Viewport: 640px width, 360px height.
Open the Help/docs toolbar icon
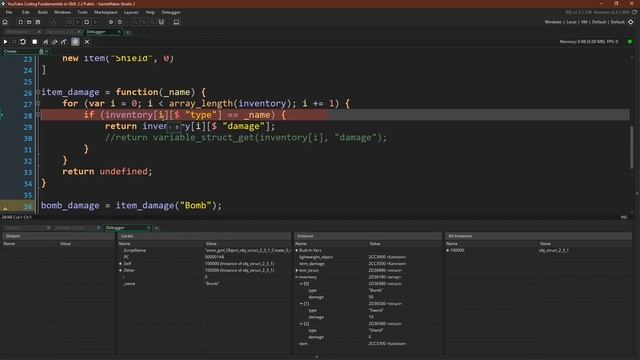pyautogui.click(x=120, y=22)
